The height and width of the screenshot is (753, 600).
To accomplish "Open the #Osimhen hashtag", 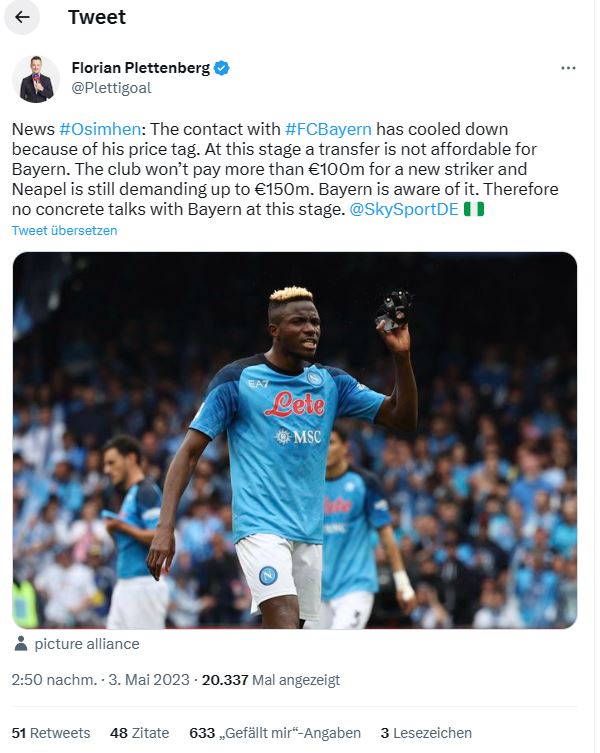I will click(100, 129).
